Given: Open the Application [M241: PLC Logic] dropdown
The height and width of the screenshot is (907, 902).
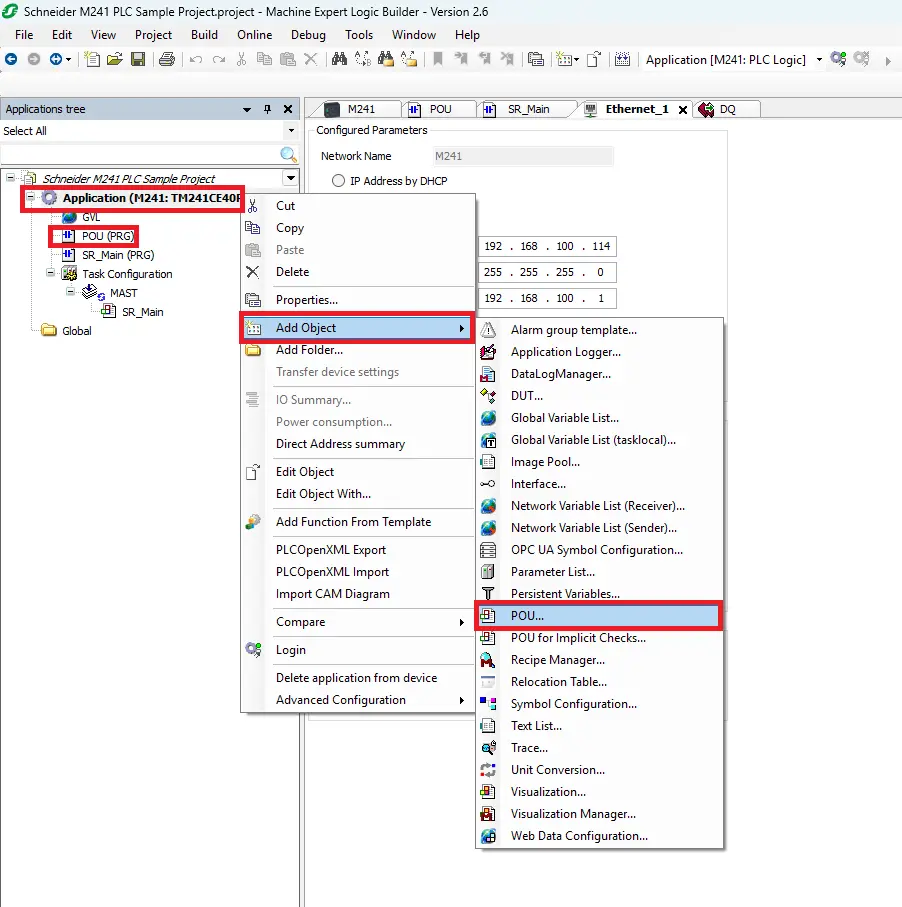Looking at the screenshot, I should (819, 60).
